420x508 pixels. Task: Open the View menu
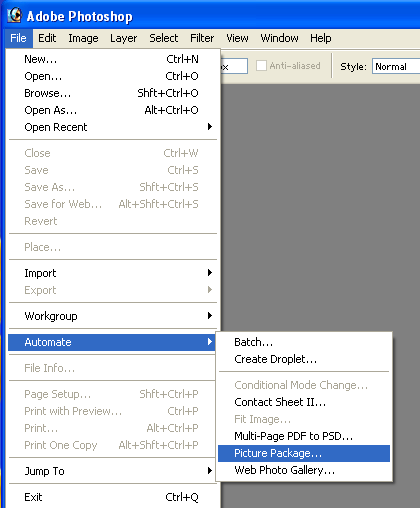(237, 38)
